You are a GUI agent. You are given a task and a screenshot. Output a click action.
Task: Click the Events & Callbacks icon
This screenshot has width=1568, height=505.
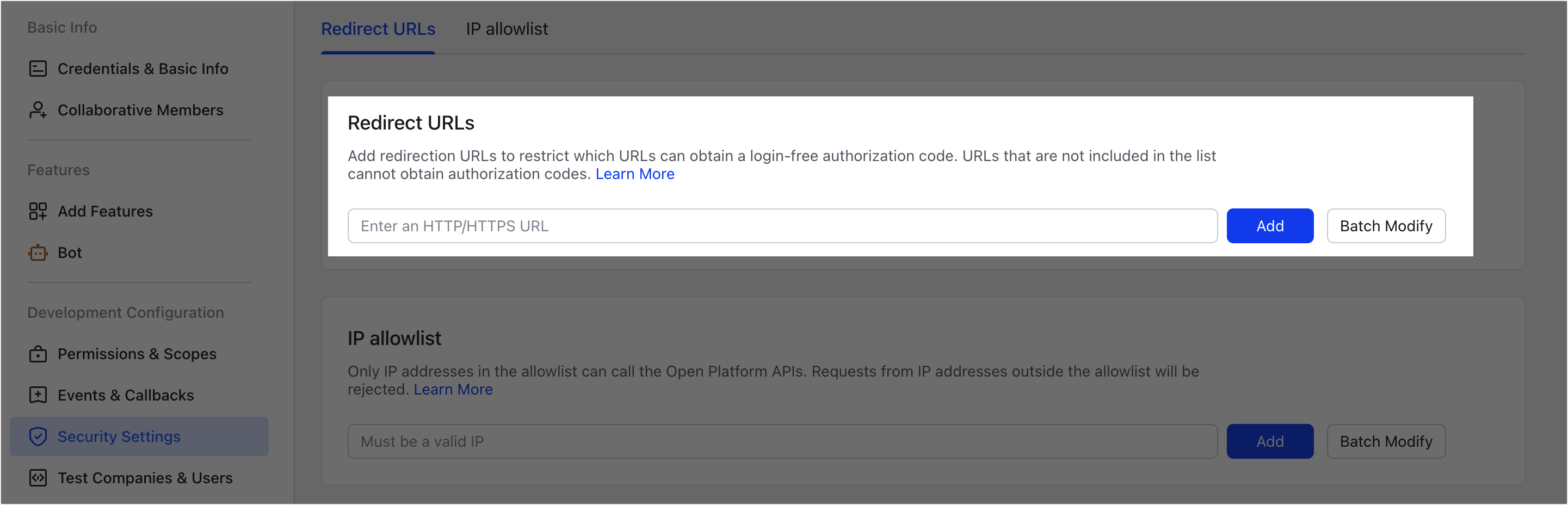pos(38,396)
